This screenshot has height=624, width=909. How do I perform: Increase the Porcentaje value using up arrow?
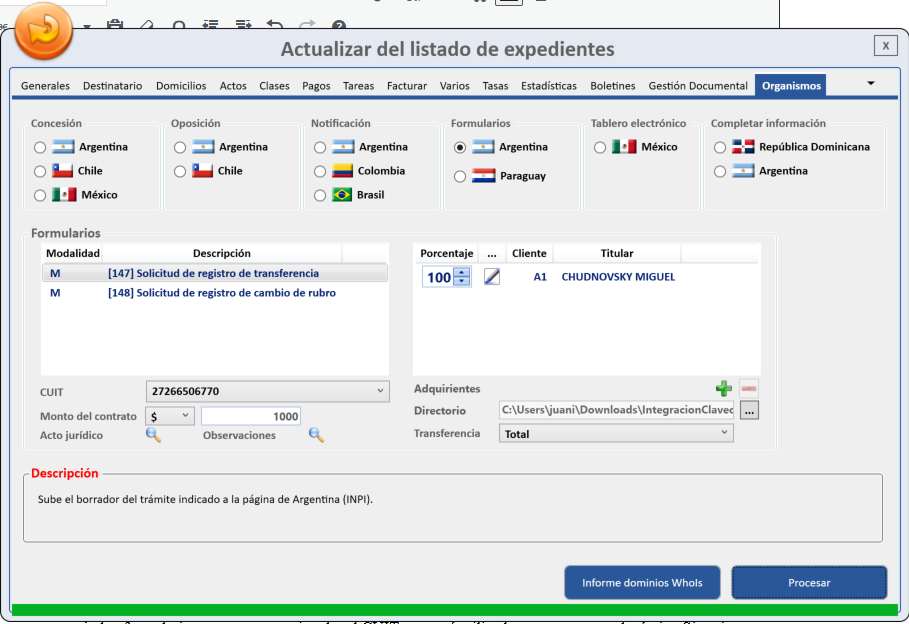click(x=461, y=272)
